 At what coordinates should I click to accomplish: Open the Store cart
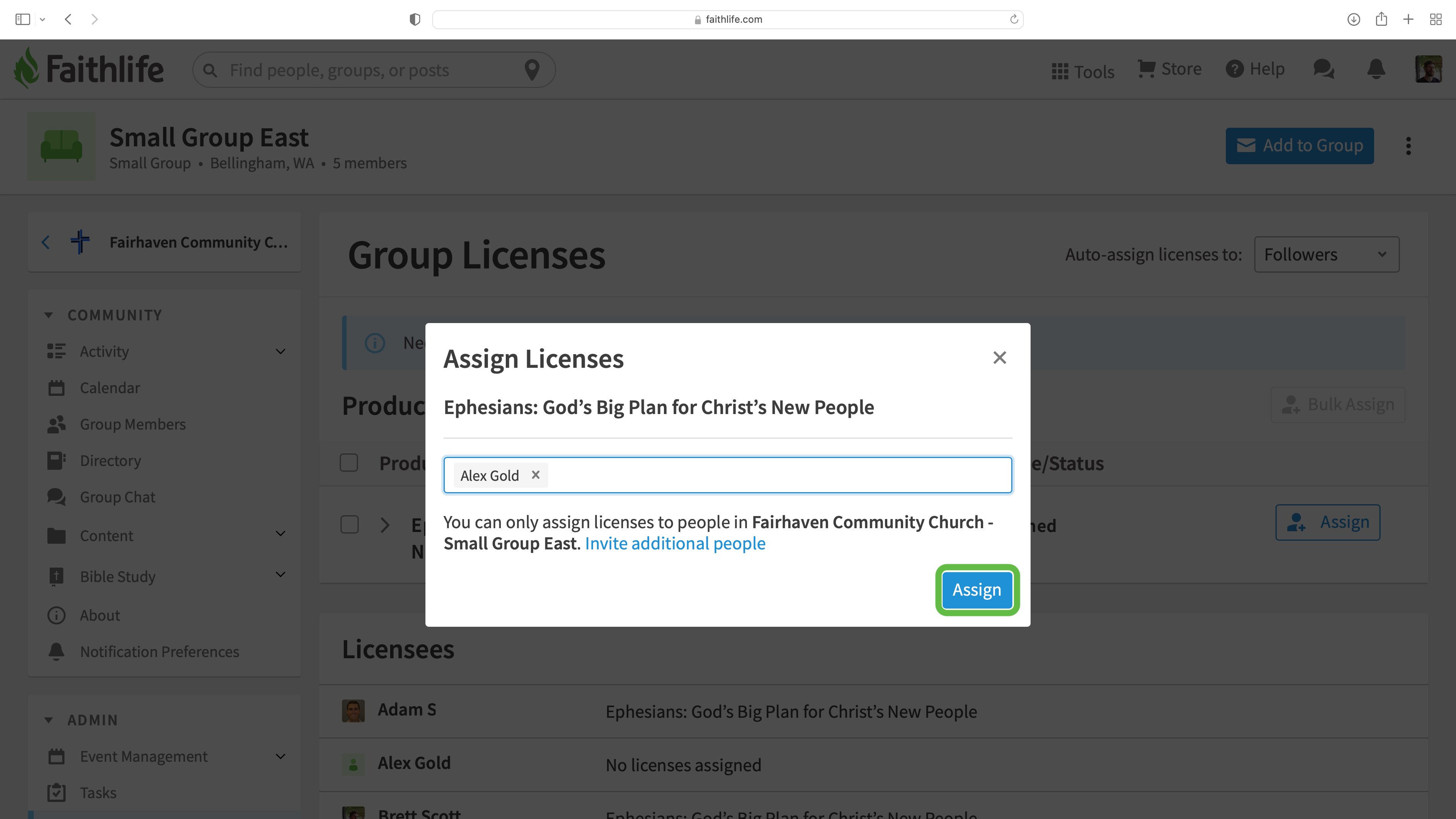click(1169, 69)
